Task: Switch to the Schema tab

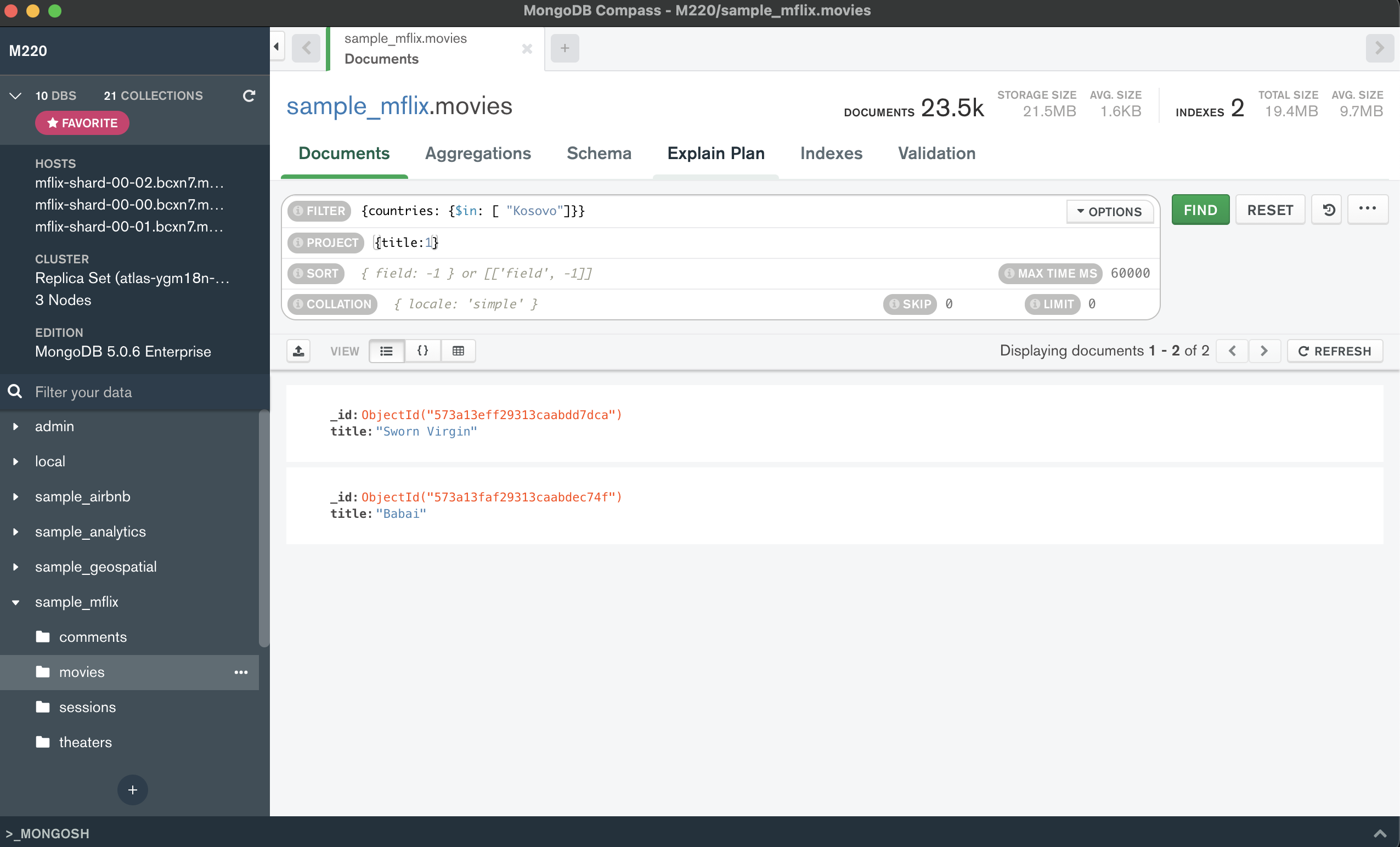Action: (x=599, y=154)
